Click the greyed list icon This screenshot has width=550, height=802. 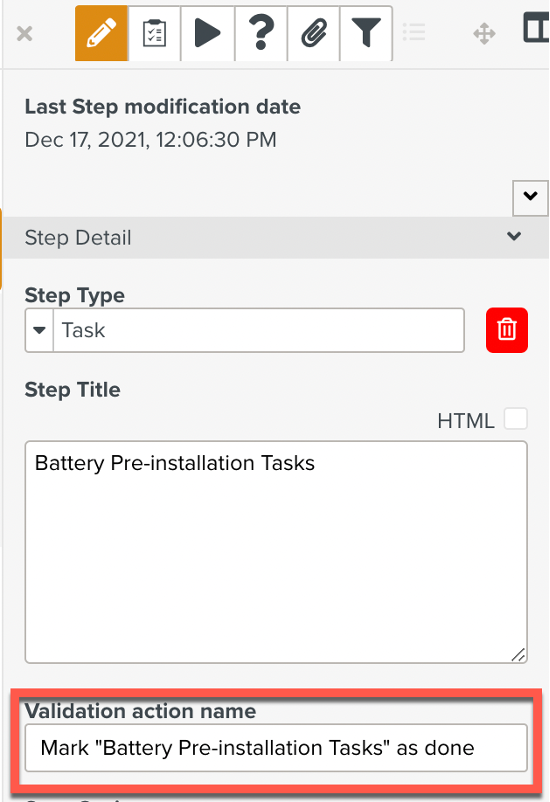(414, 33)
